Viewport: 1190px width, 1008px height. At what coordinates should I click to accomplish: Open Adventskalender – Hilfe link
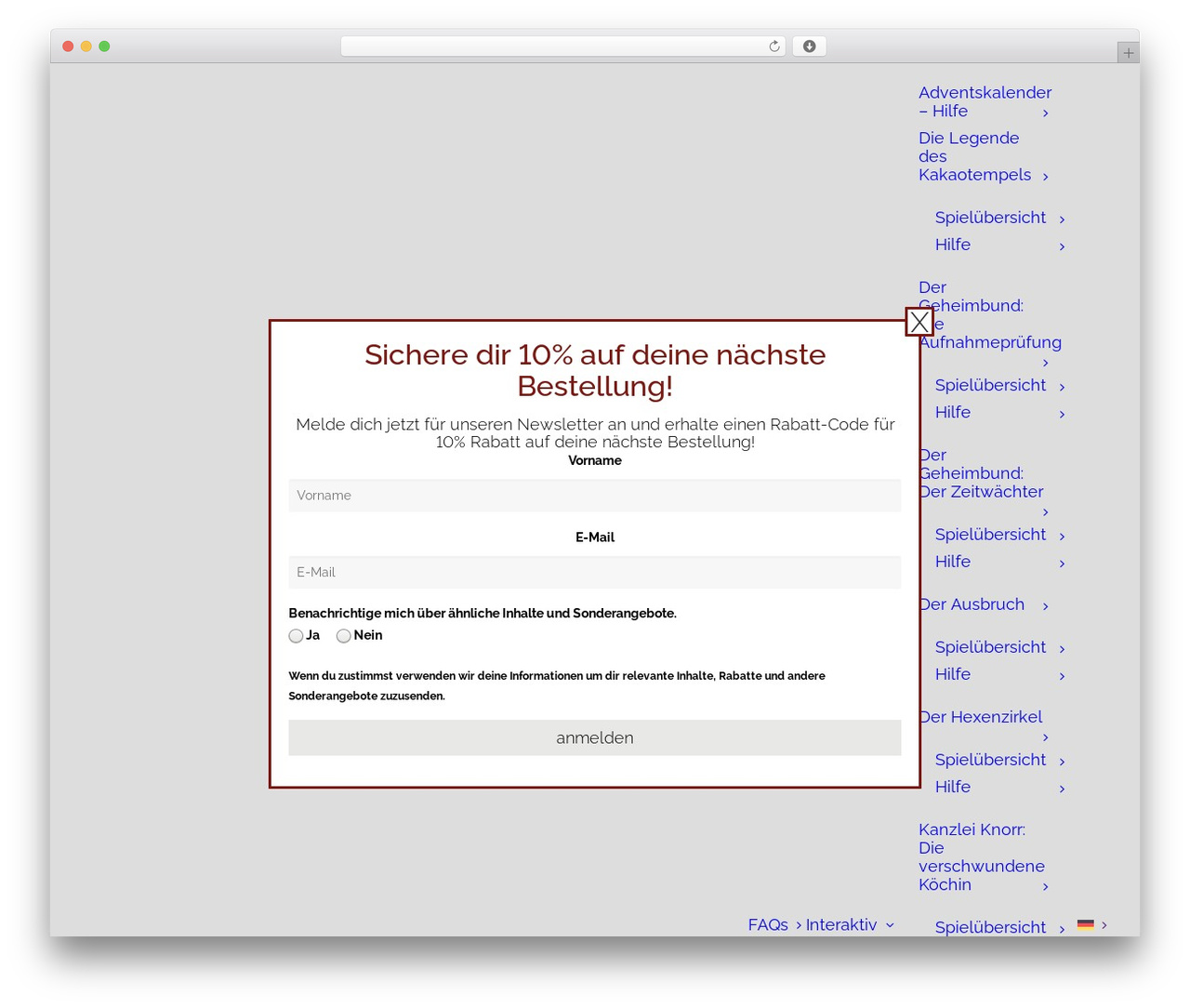[985, 101]
